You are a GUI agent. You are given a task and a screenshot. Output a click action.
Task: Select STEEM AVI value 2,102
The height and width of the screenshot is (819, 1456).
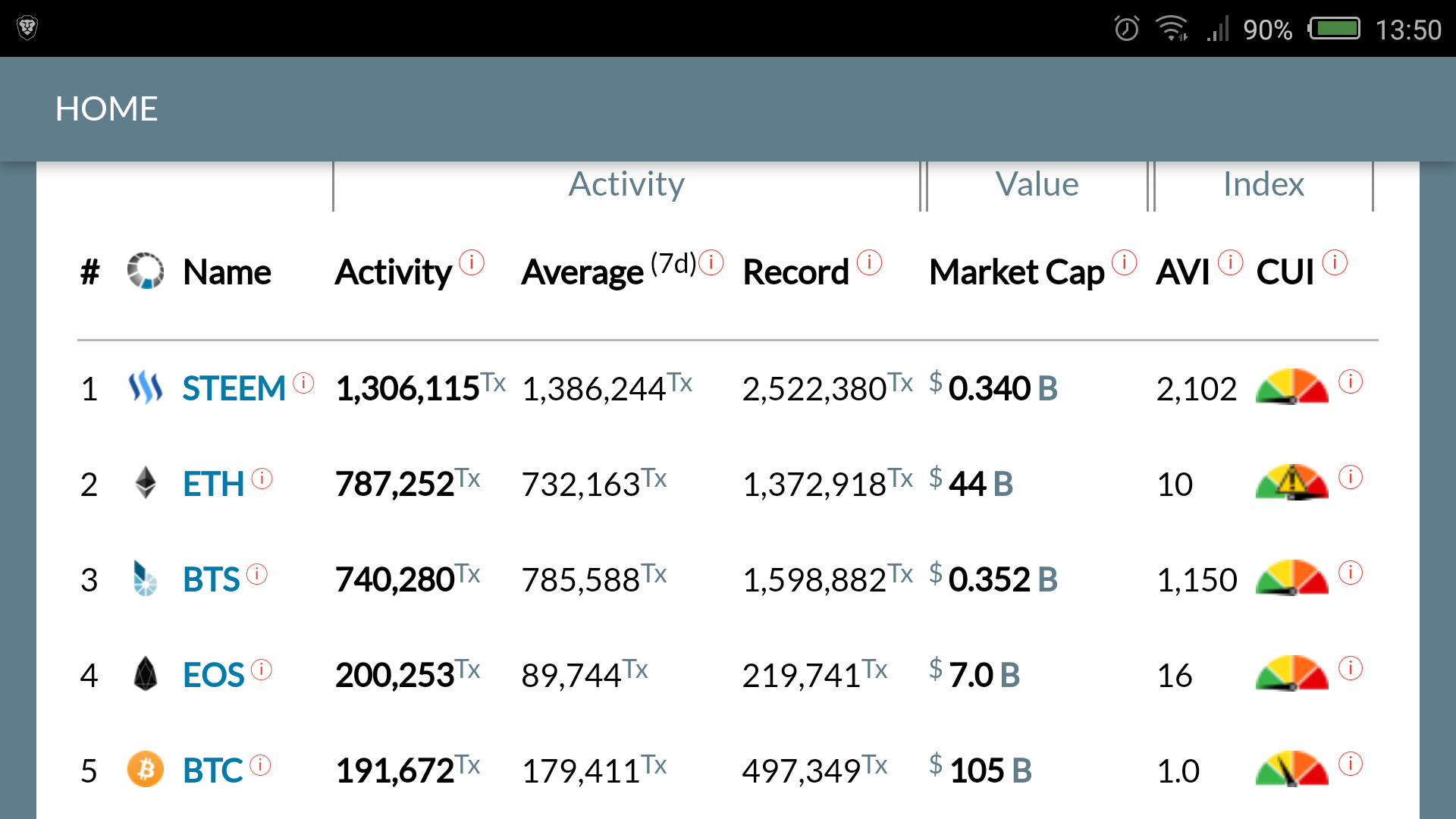1196,389
